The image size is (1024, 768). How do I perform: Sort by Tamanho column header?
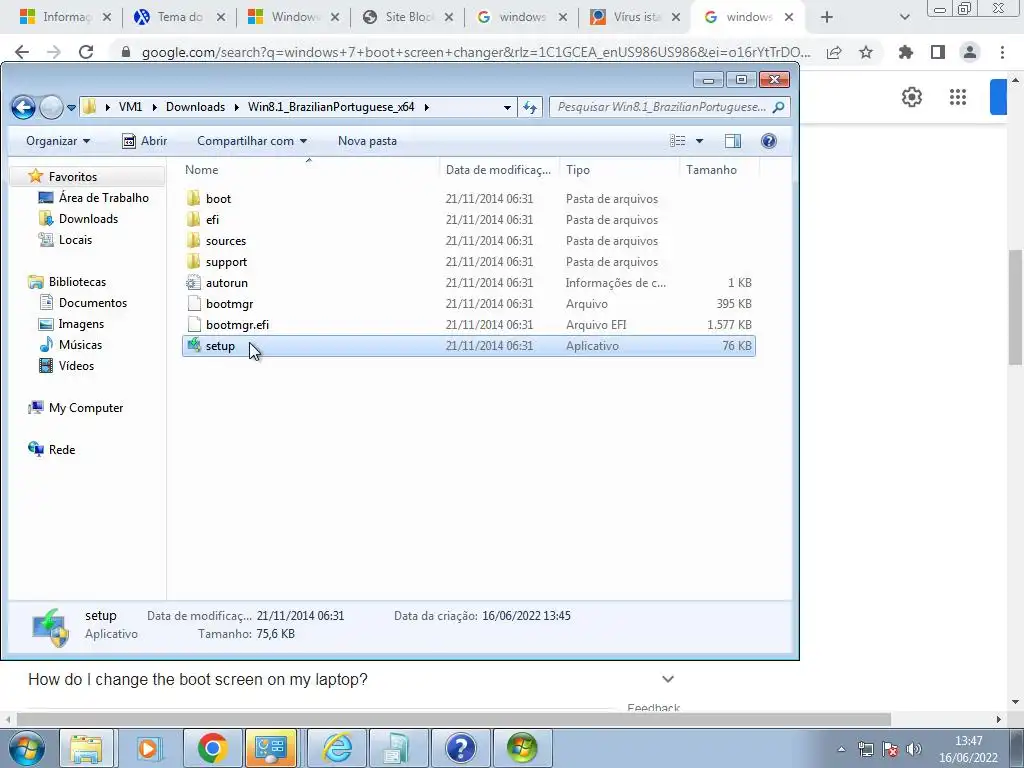coord(719,170)
